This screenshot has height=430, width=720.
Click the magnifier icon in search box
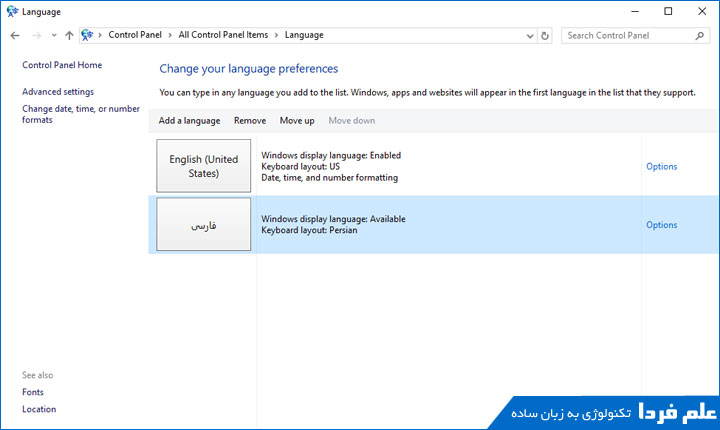click(x=699, y=35)
